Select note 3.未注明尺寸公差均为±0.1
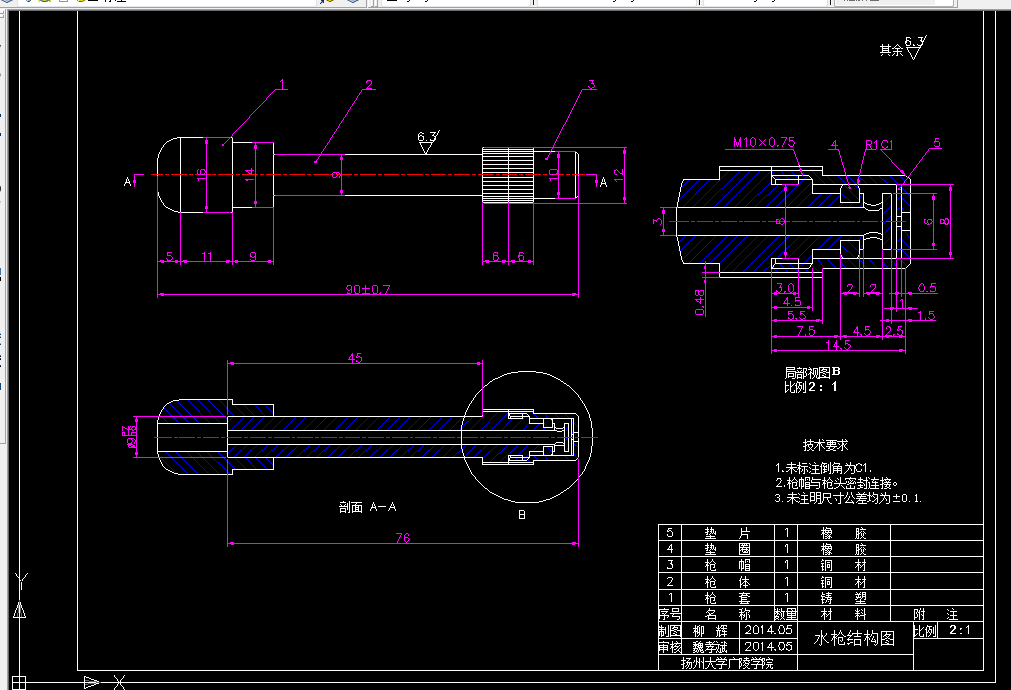This screenshot has width=1011, height=690. point(849,498)
